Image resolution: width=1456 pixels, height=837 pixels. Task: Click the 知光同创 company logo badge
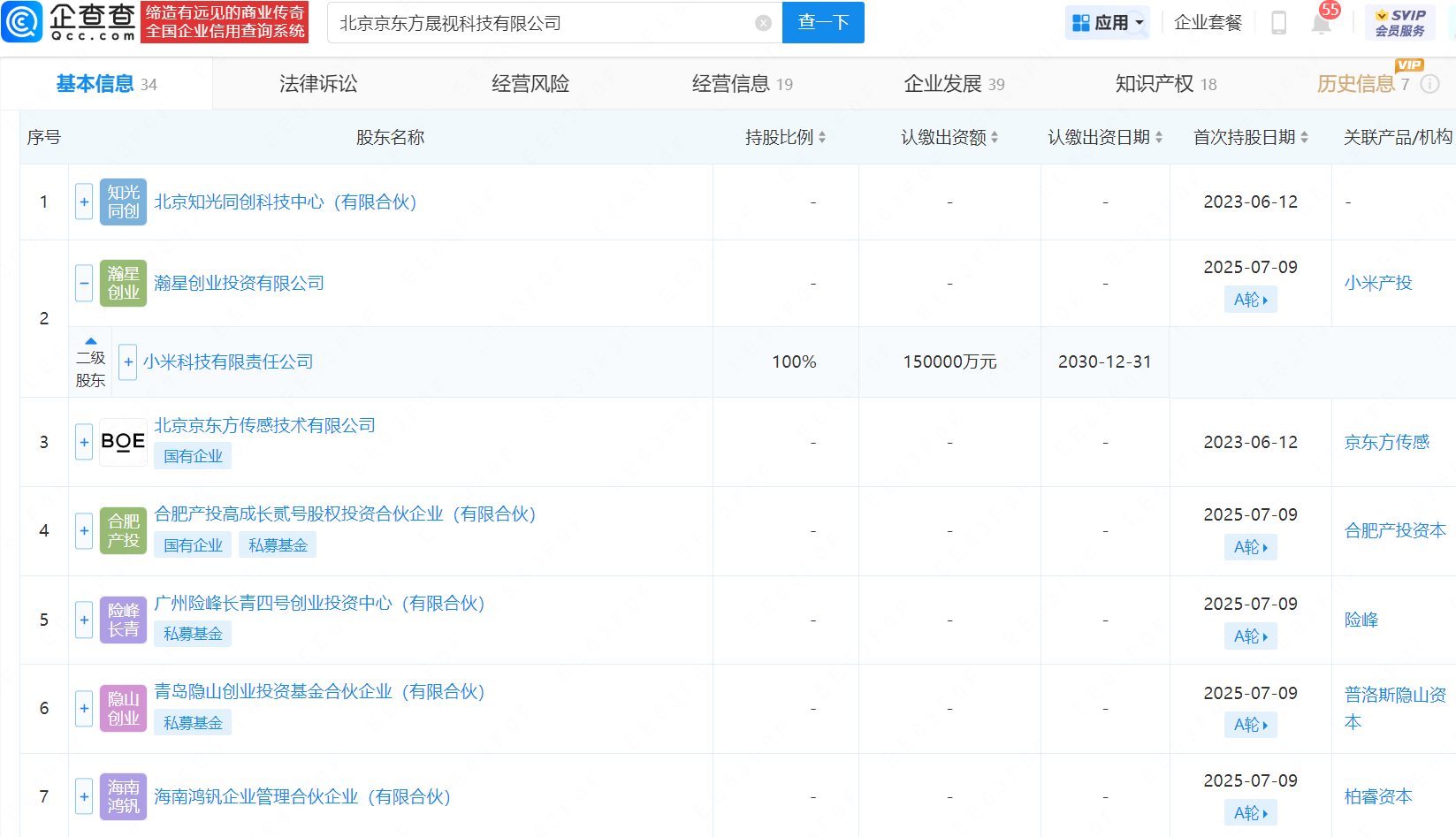pyautogui.click(x=123, y=202)
